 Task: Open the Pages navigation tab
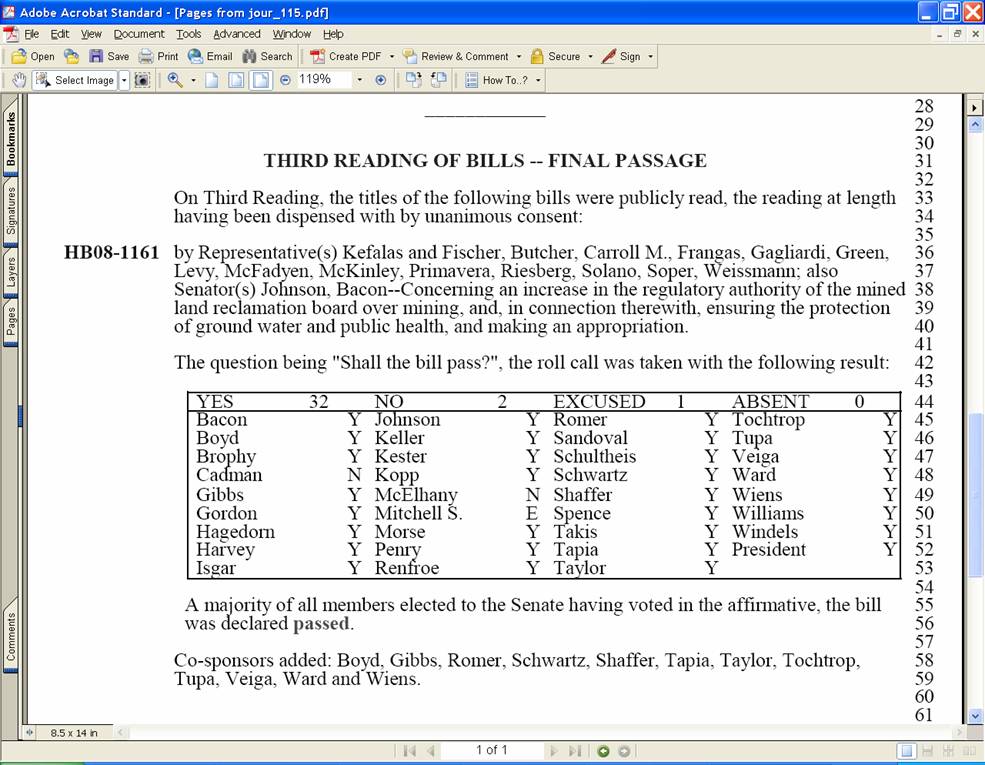coord(11,321)
